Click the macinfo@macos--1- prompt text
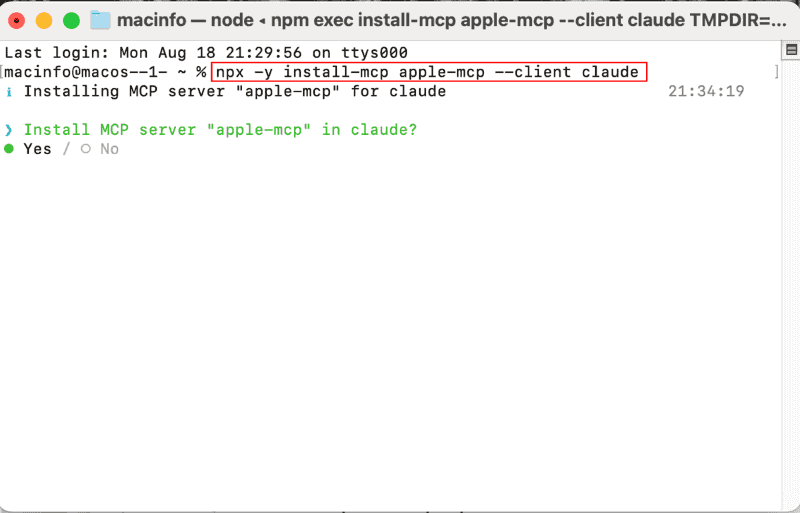This screenshot has width=800, height=513. tap(86, 72)
